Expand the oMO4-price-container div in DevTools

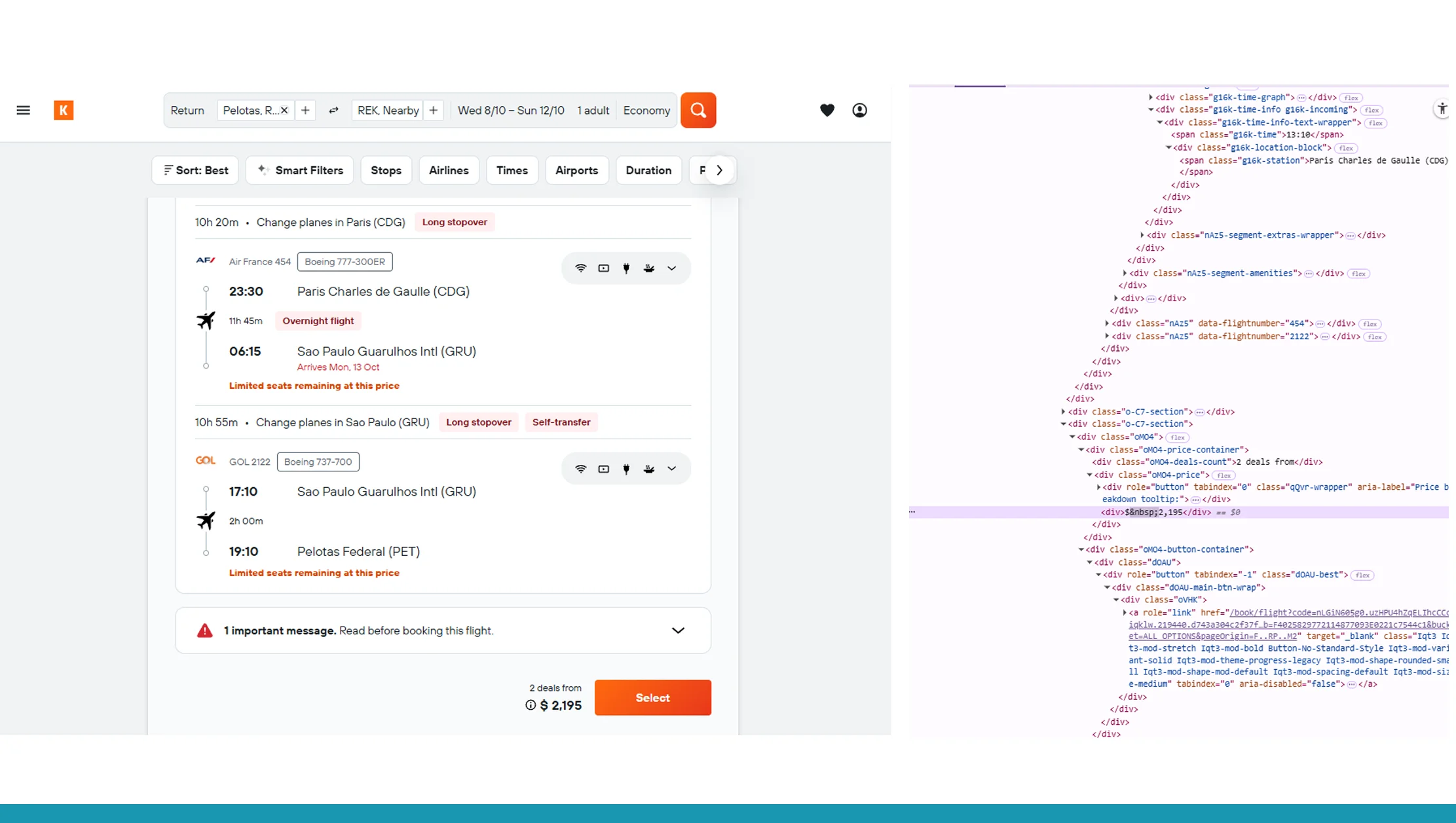[x=1081, y=450]
